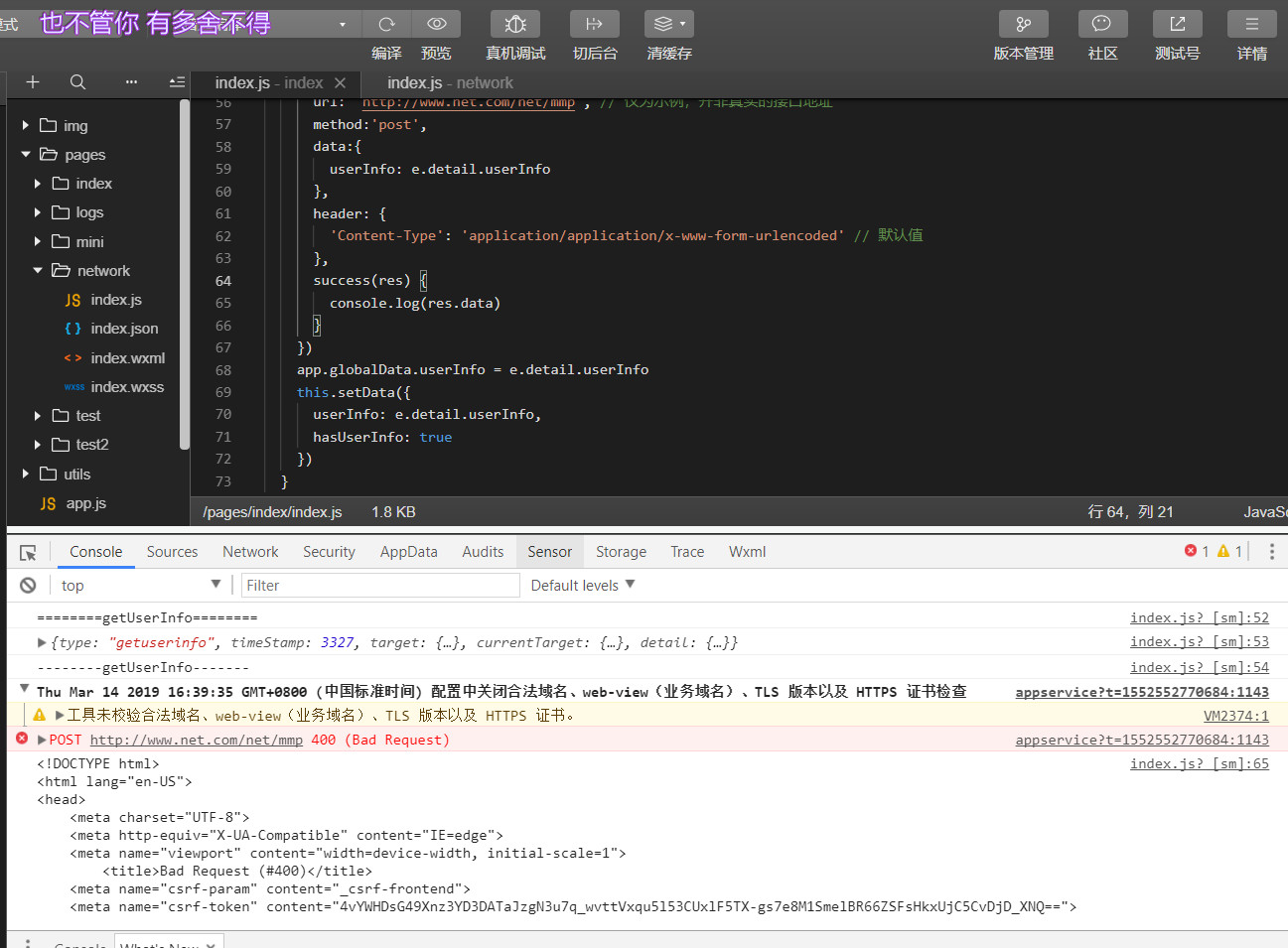Click the clear console icon

pyautogui.click(x=28, y=586)
